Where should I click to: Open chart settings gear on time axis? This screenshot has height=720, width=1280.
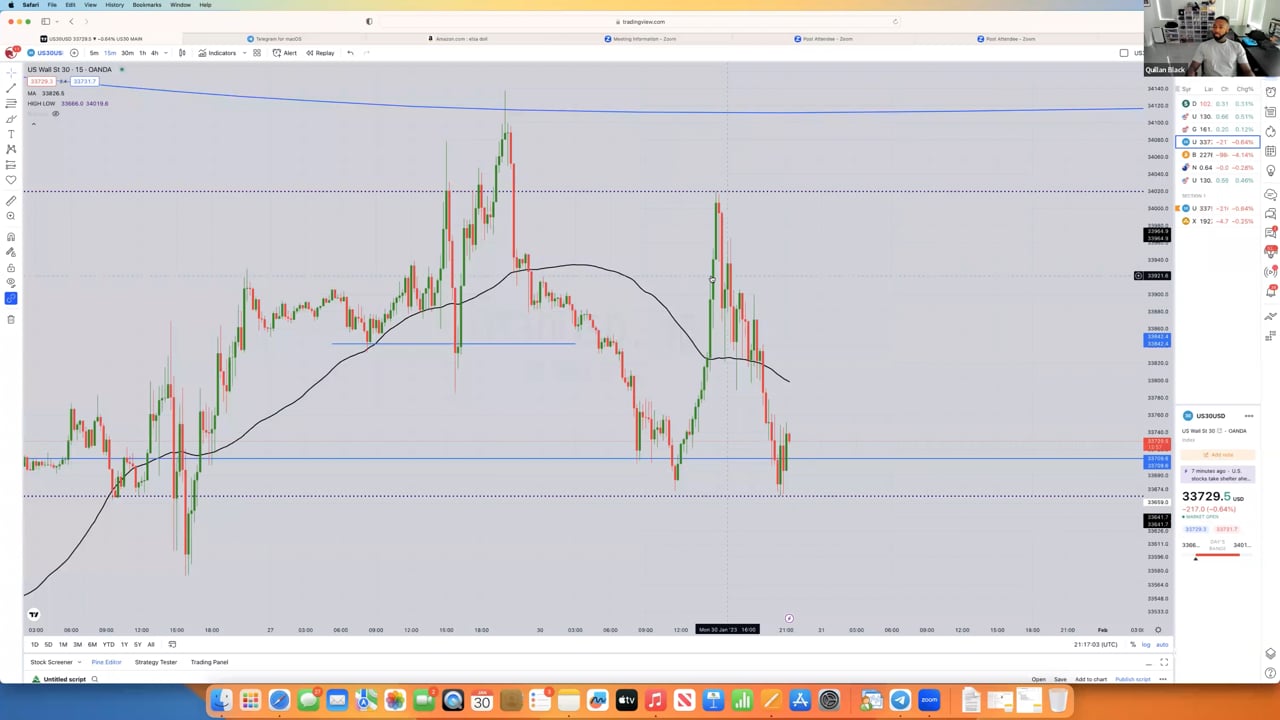point(1158,630)
